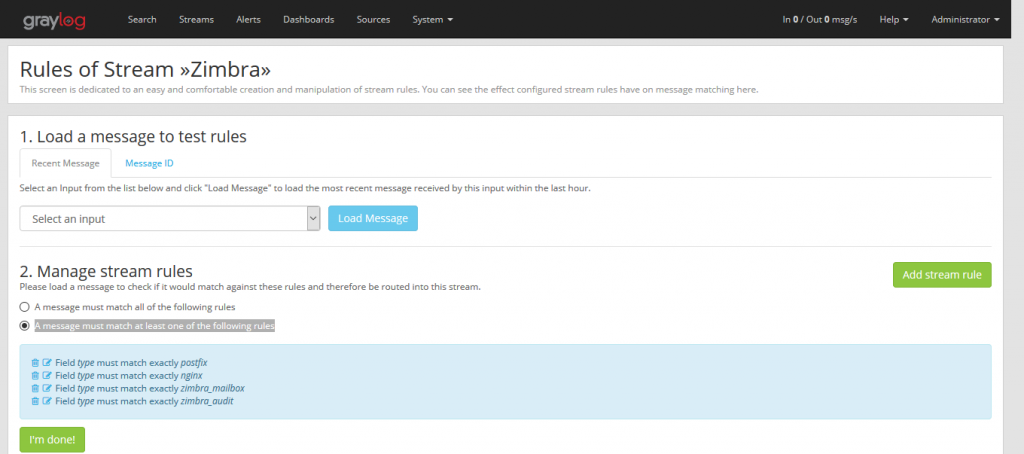Switch to the Recent Message tab

[65, 163]
